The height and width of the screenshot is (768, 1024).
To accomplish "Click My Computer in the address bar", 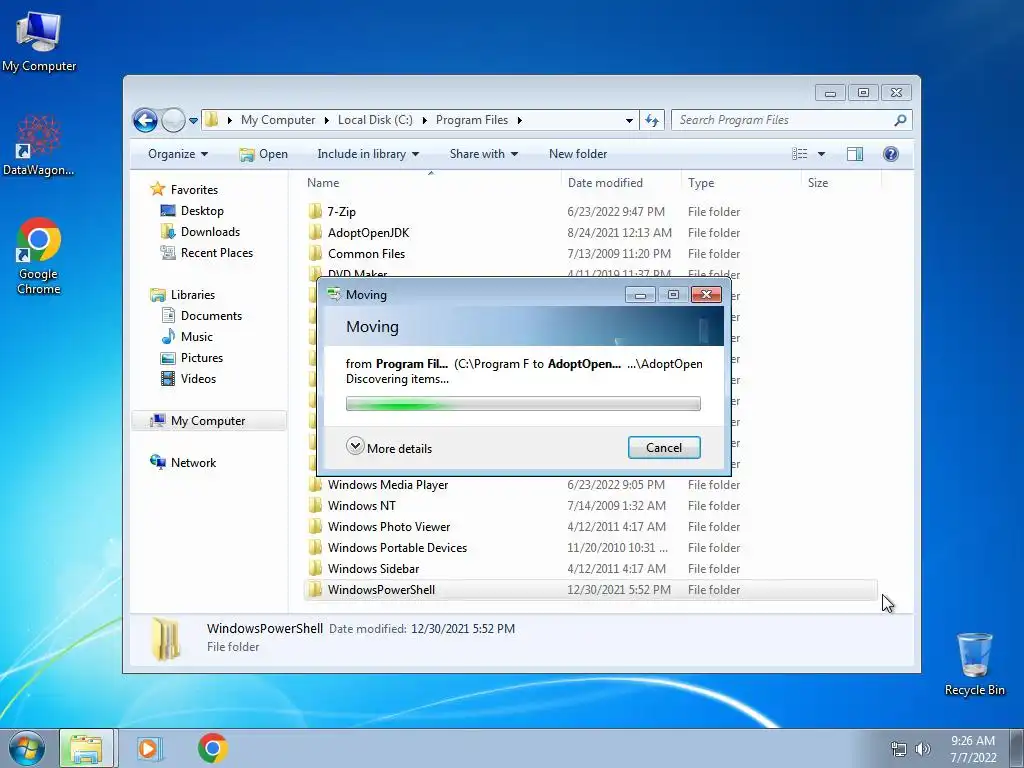I will (x=278, y=120).
